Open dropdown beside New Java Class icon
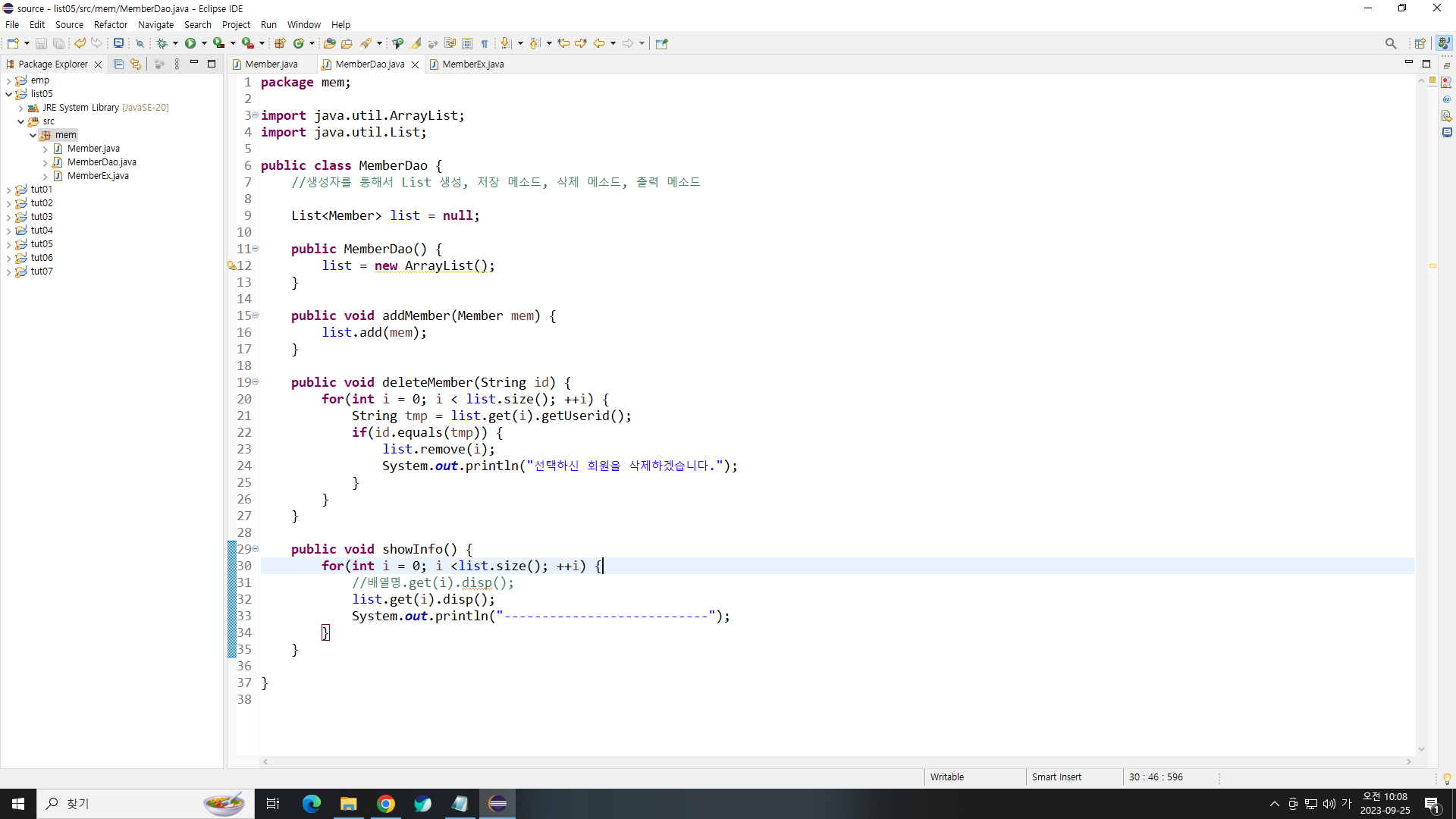The width and height of the screenshot is (1456, 819). click(x=312, y=43)
